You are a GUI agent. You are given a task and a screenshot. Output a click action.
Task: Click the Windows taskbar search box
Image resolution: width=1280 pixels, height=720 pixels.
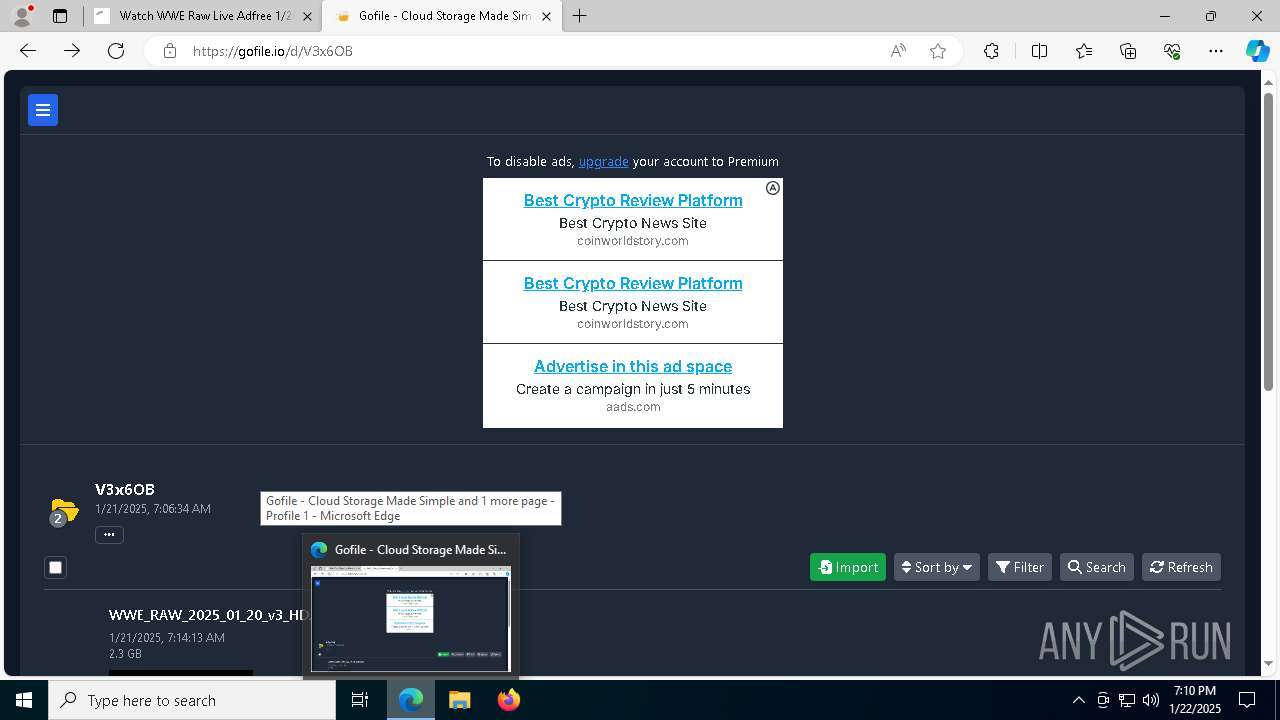point(192,700)
